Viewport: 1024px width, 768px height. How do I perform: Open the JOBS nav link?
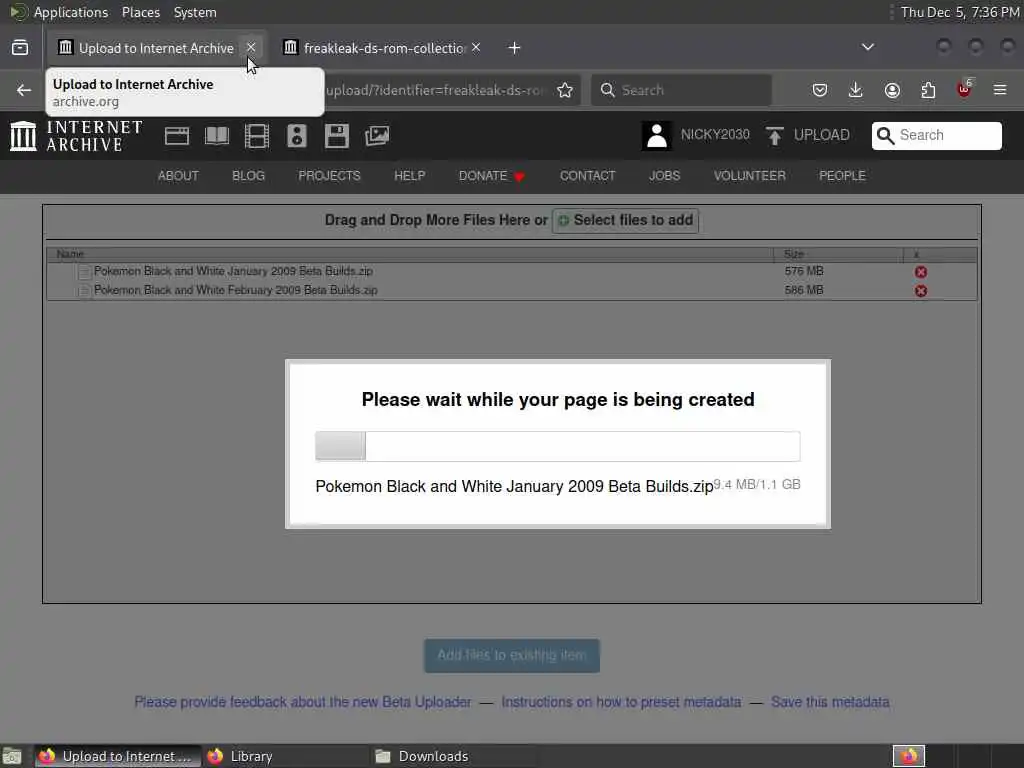pyautogui.click(x=665, y=176)
